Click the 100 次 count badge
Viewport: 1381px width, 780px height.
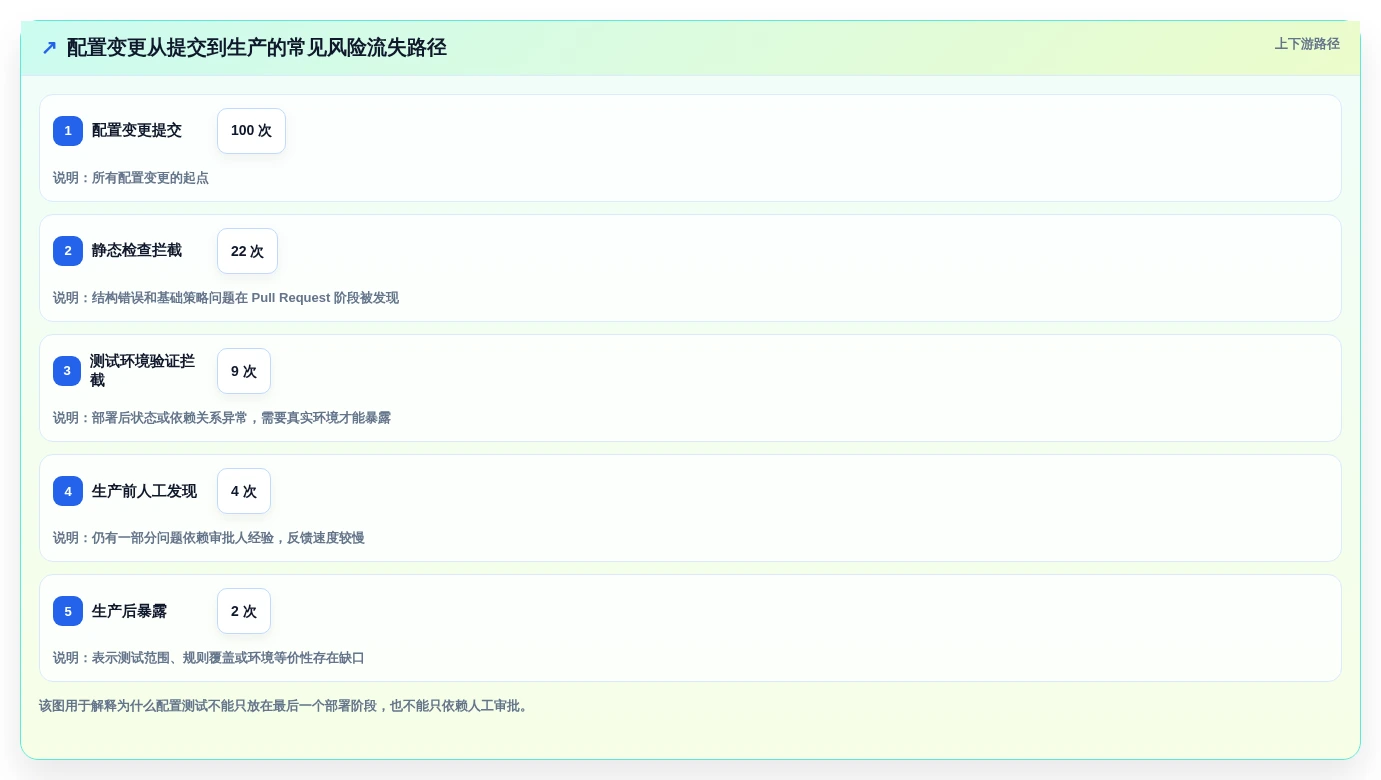tap(251, 131)
